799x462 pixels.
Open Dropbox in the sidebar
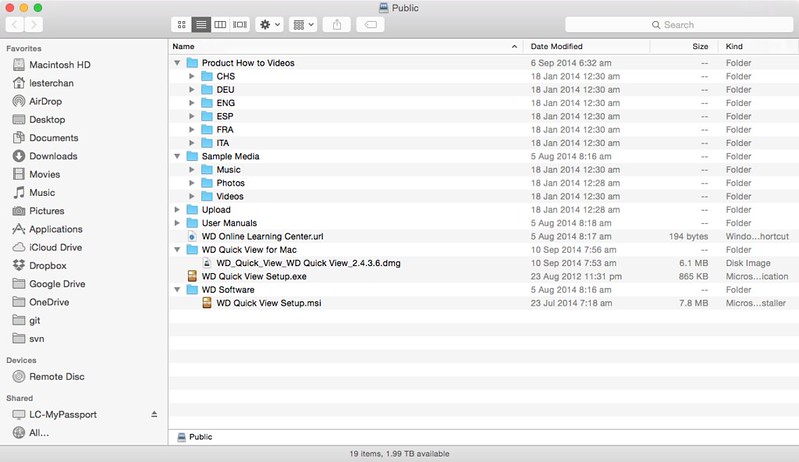click(x=46, y=265)
